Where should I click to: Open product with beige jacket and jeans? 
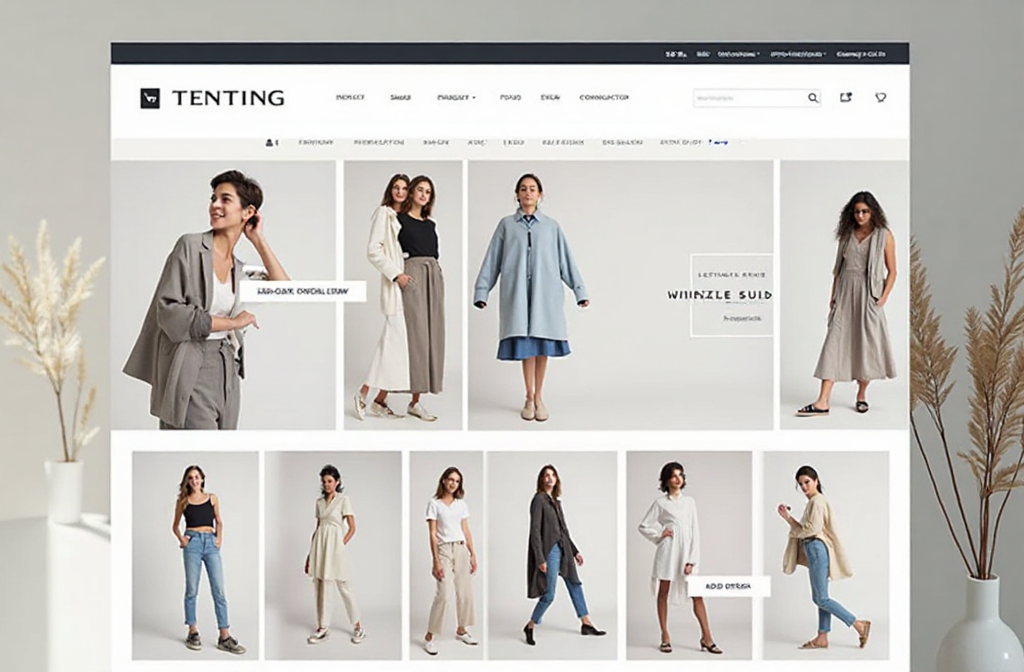[x=825, y=555]
